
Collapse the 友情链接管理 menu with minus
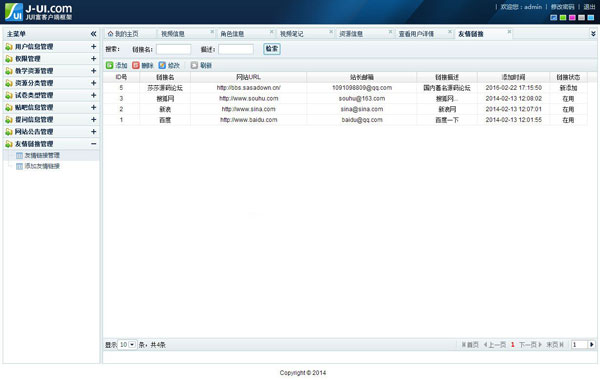tap(93, 144)
